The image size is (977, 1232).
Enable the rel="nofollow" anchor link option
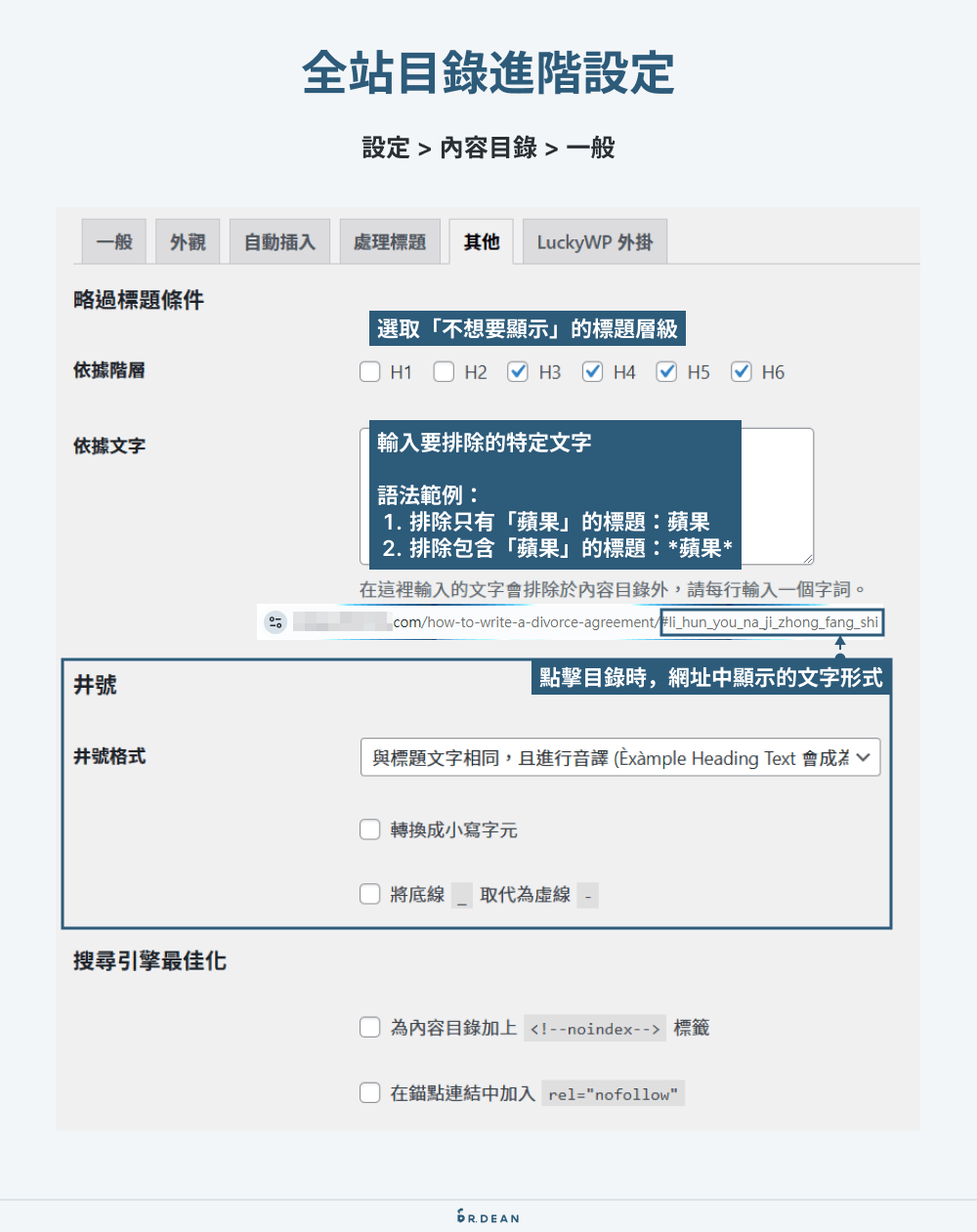[369, 1092]
